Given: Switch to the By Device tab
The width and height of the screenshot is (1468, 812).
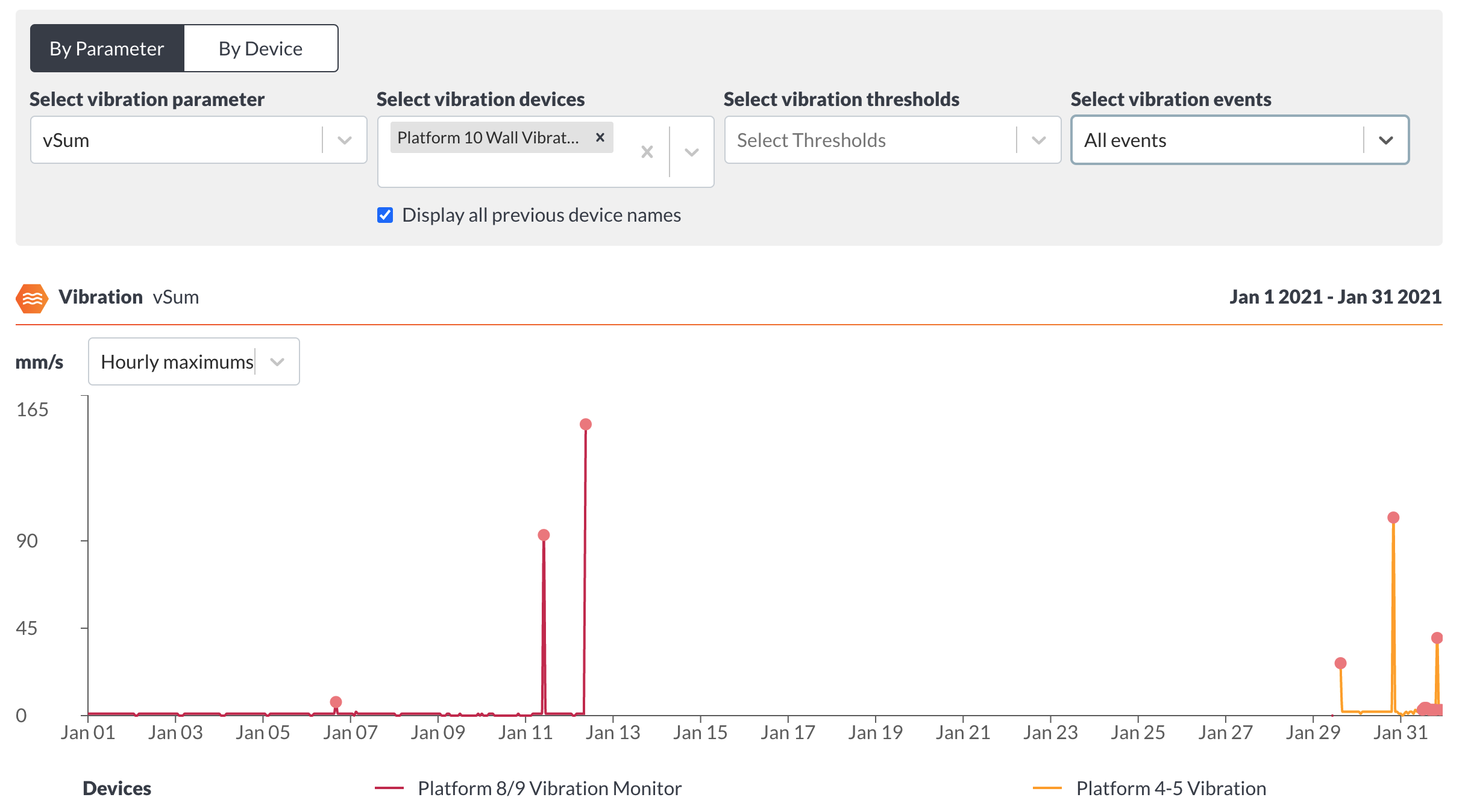Looking at the screenshot, I should pyautogui.click(x=260, y=48).
